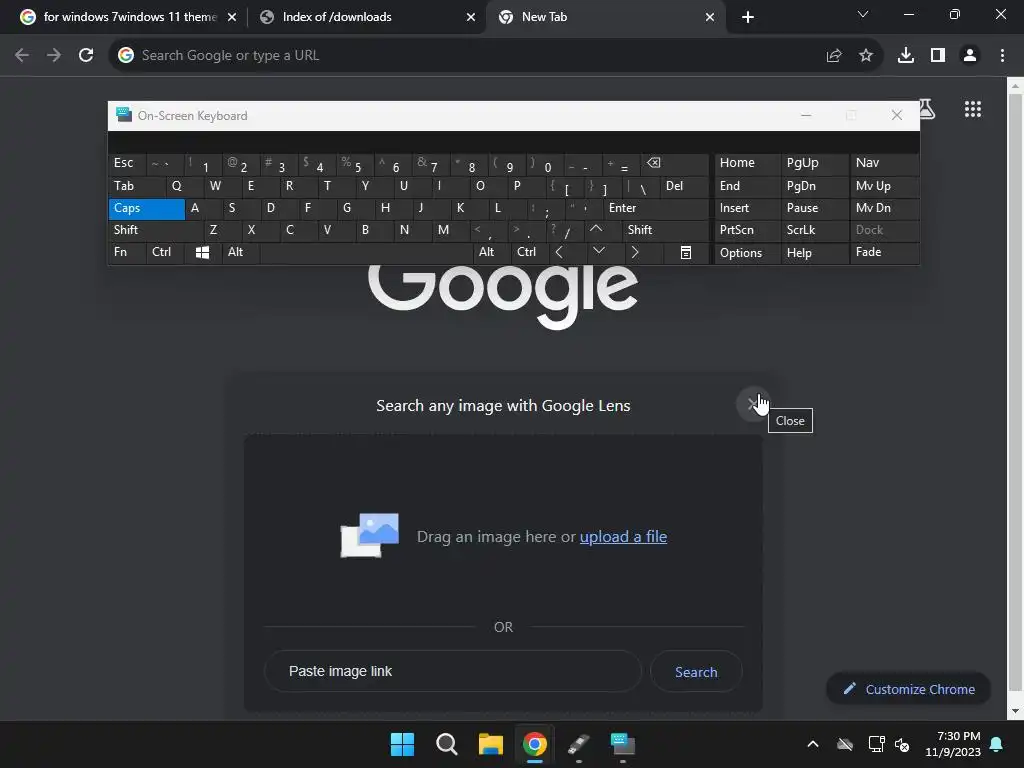Toggle the Fade key
Screen dimensions: 1024x768
click(x=884, y=252)
